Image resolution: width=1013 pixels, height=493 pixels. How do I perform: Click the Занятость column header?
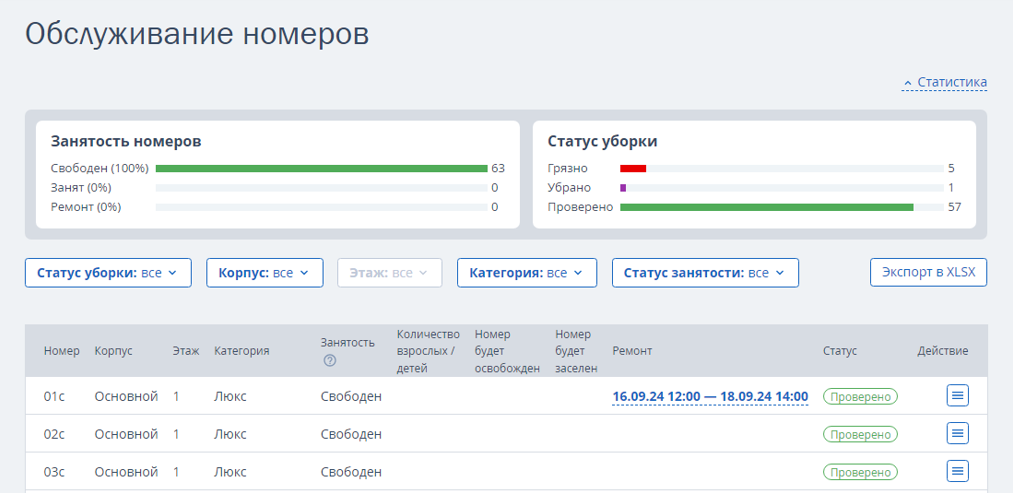pyautogui.click(x=348, y=342)
